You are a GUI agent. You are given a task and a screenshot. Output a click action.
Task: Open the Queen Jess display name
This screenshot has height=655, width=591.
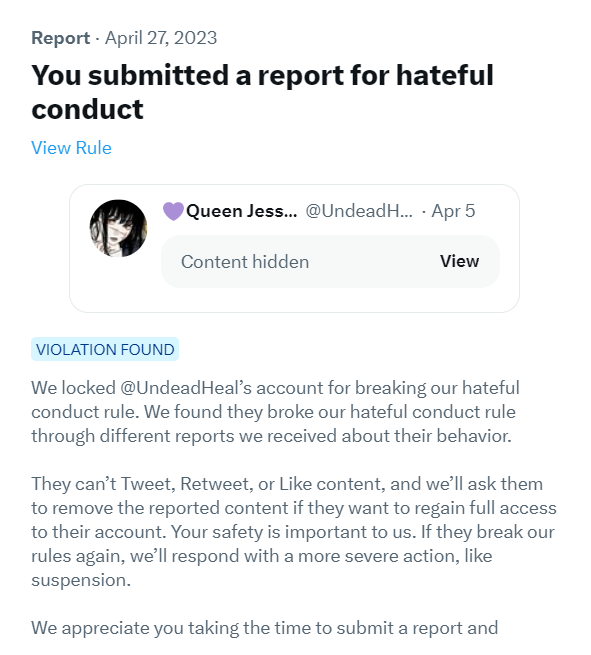(241, 211)
